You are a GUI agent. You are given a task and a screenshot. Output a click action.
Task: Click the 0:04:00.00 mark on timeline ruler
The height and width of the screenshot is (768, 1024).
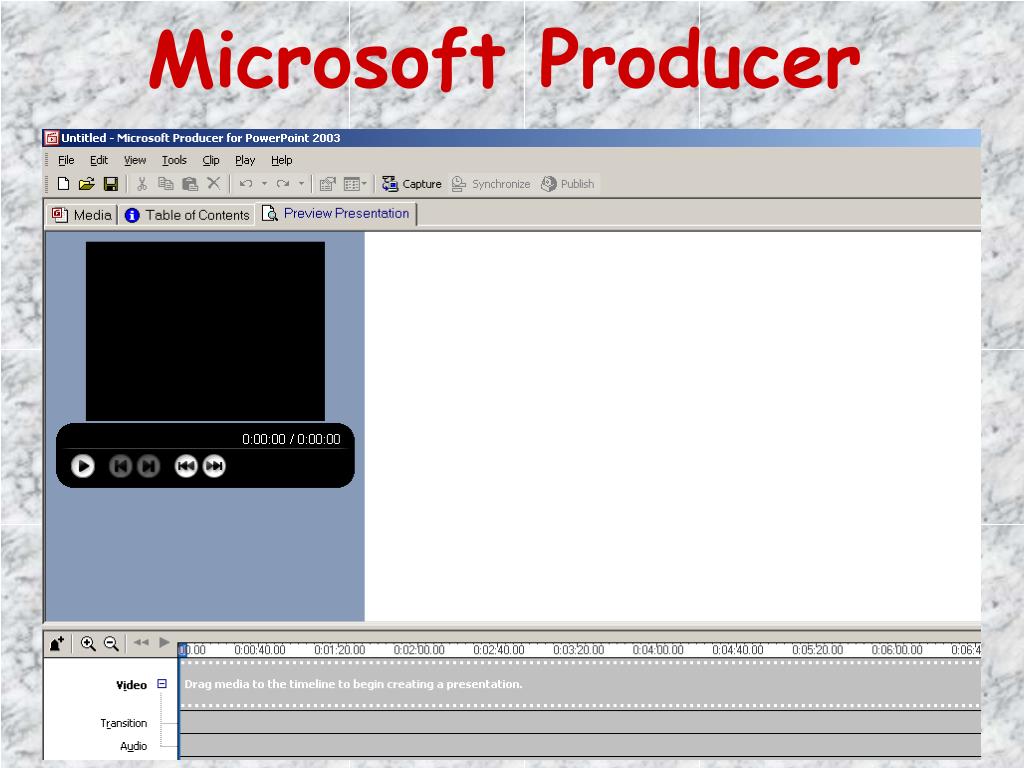(x=658, y=650)
